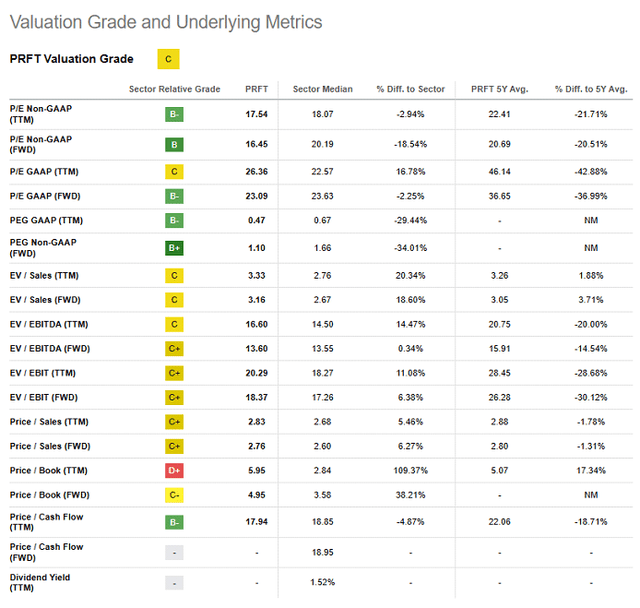Viewport: 640px width, 608px height.
Task: Click the 38.21% diff to sector value
Action: pyautogui.click(x=411, y=495)
